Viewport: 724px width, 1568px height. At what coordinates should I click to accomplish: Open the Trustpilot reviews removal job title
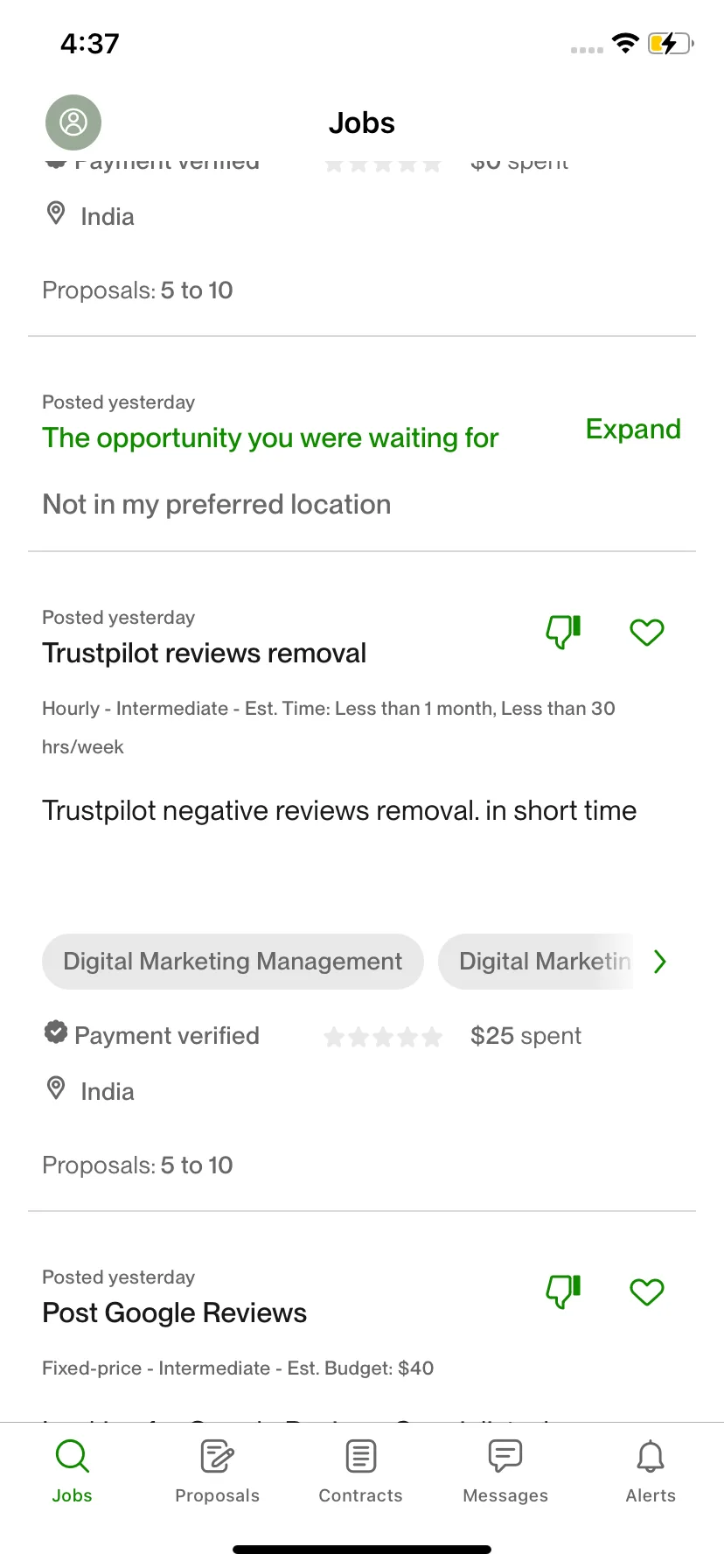point(204,653)
